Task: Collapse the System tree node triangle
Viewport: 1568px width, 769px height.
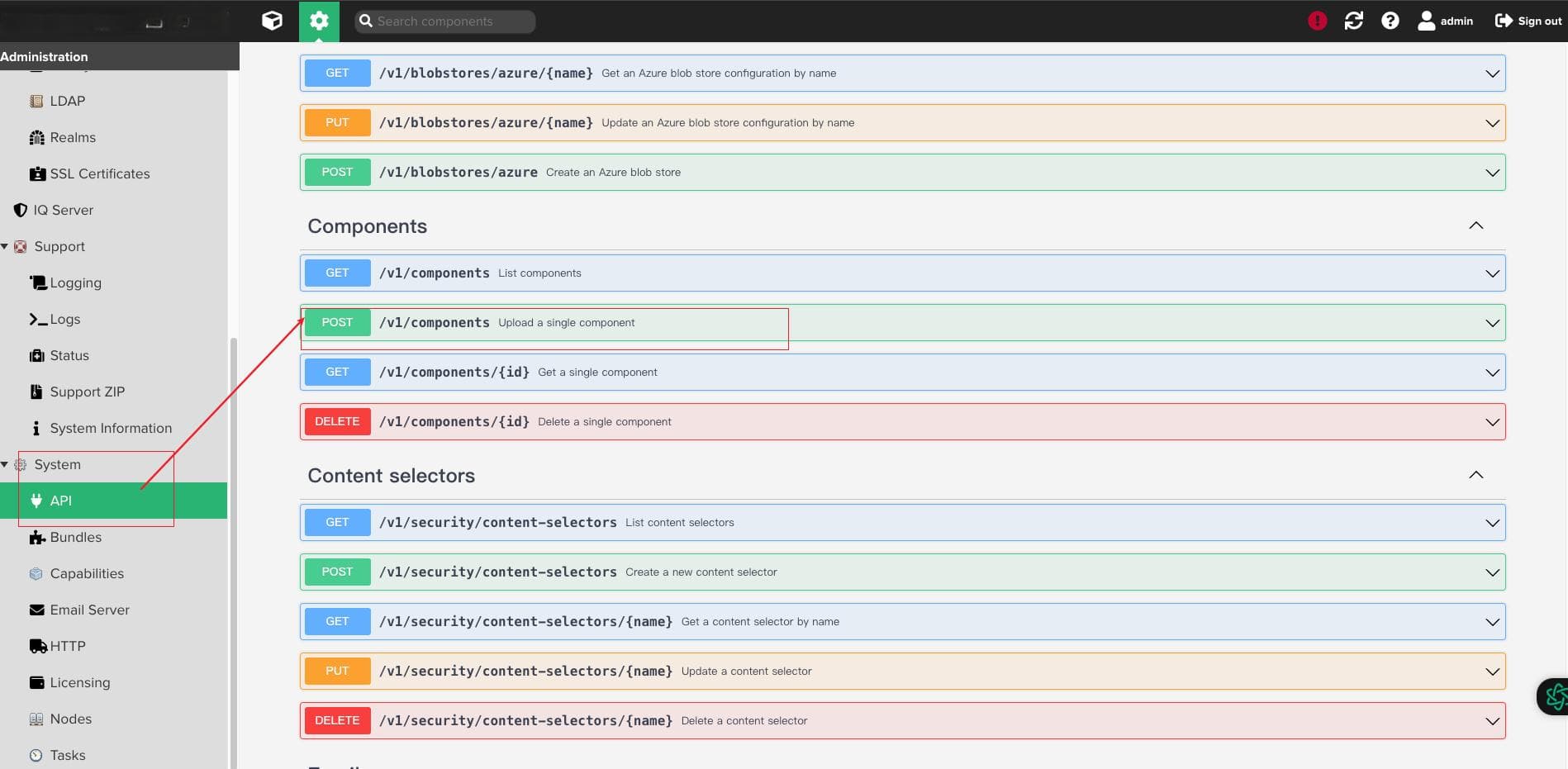Action: click(x=5, y=464)
